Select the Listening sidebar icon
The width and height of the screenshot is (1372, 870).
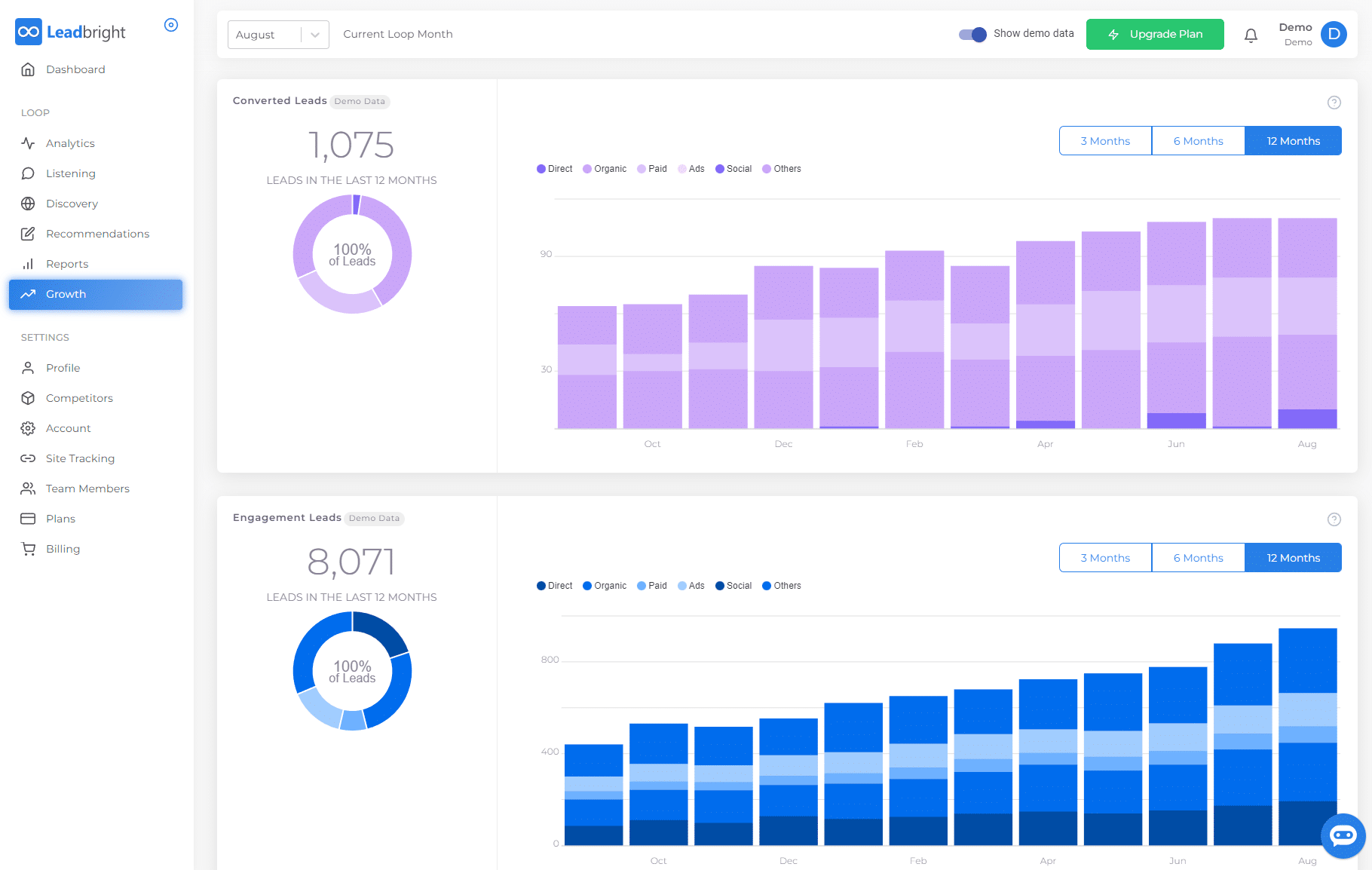(28, 173)
